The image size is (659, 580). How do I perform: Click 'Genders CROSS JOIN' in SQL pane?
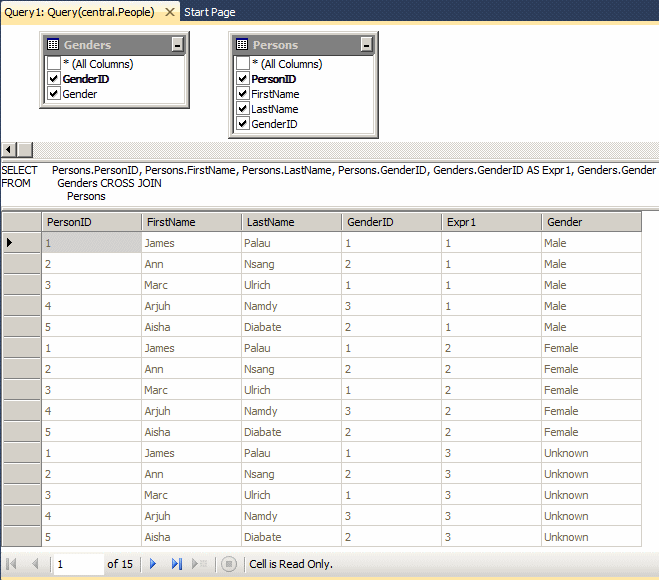(x=109, y=183)
